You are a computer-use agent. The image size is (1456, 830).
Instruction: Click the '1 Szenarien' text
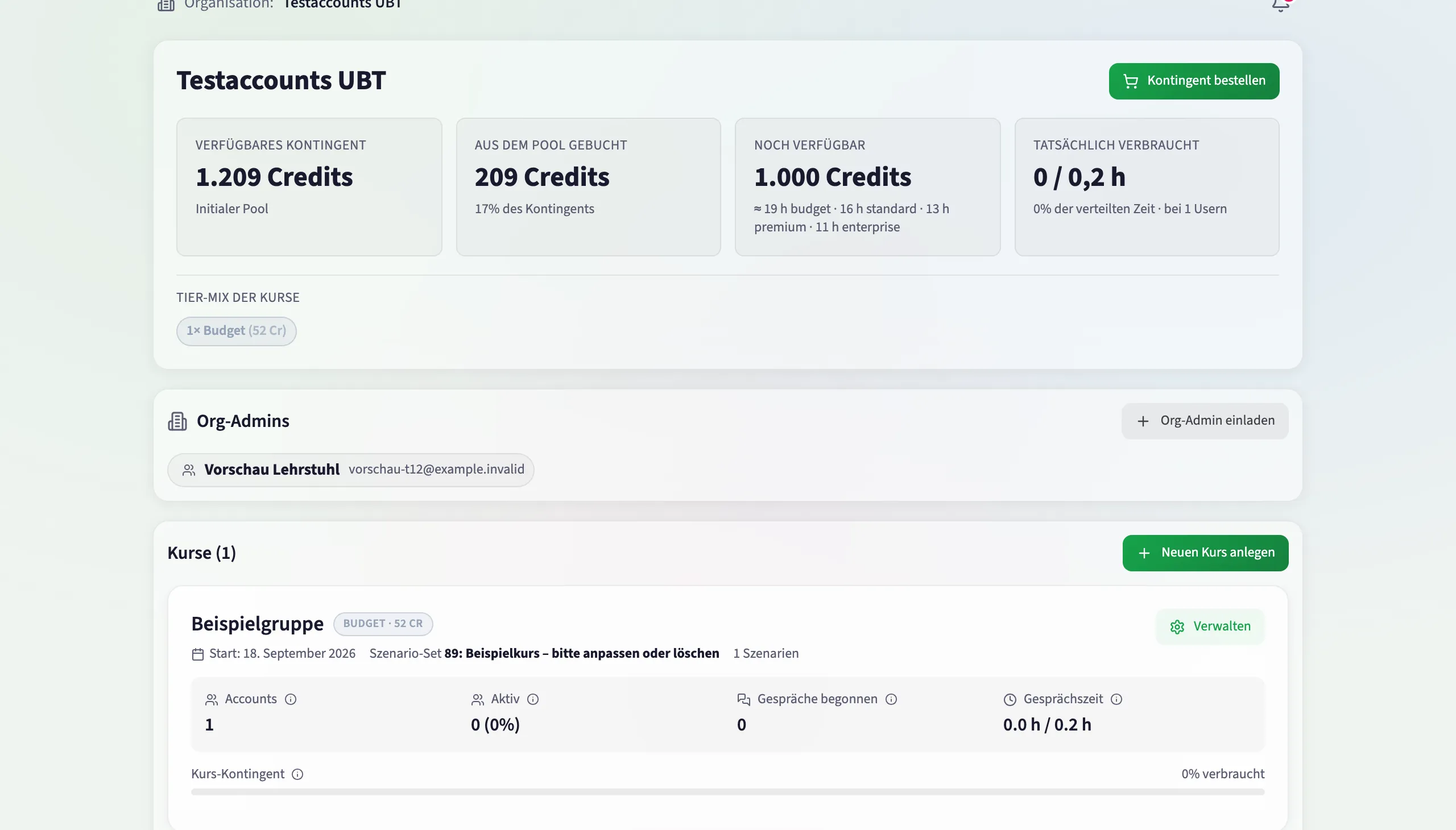[766, 654]
